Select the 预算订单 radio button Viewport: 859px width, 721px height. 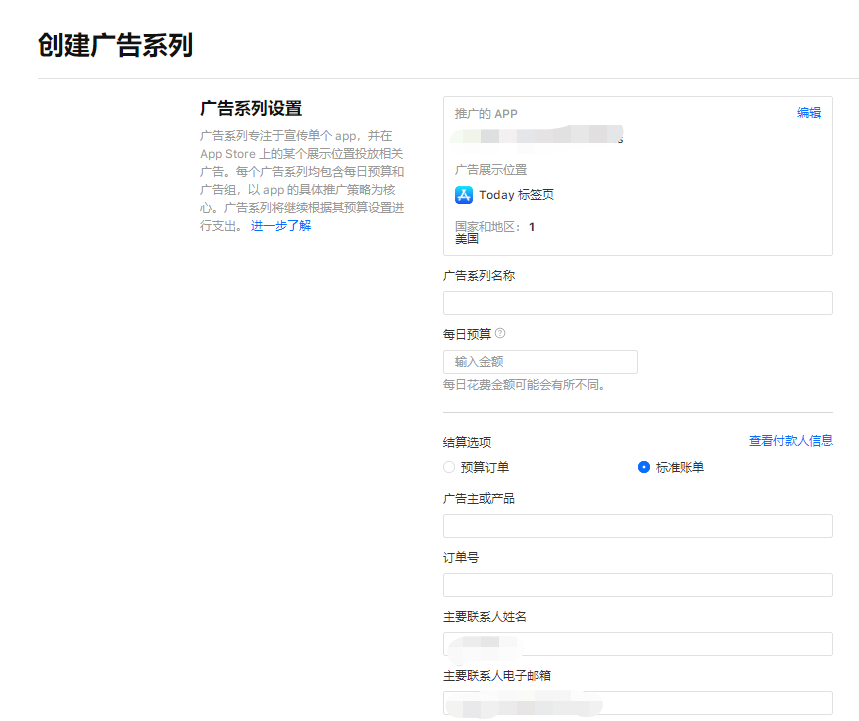pos(449,467)
